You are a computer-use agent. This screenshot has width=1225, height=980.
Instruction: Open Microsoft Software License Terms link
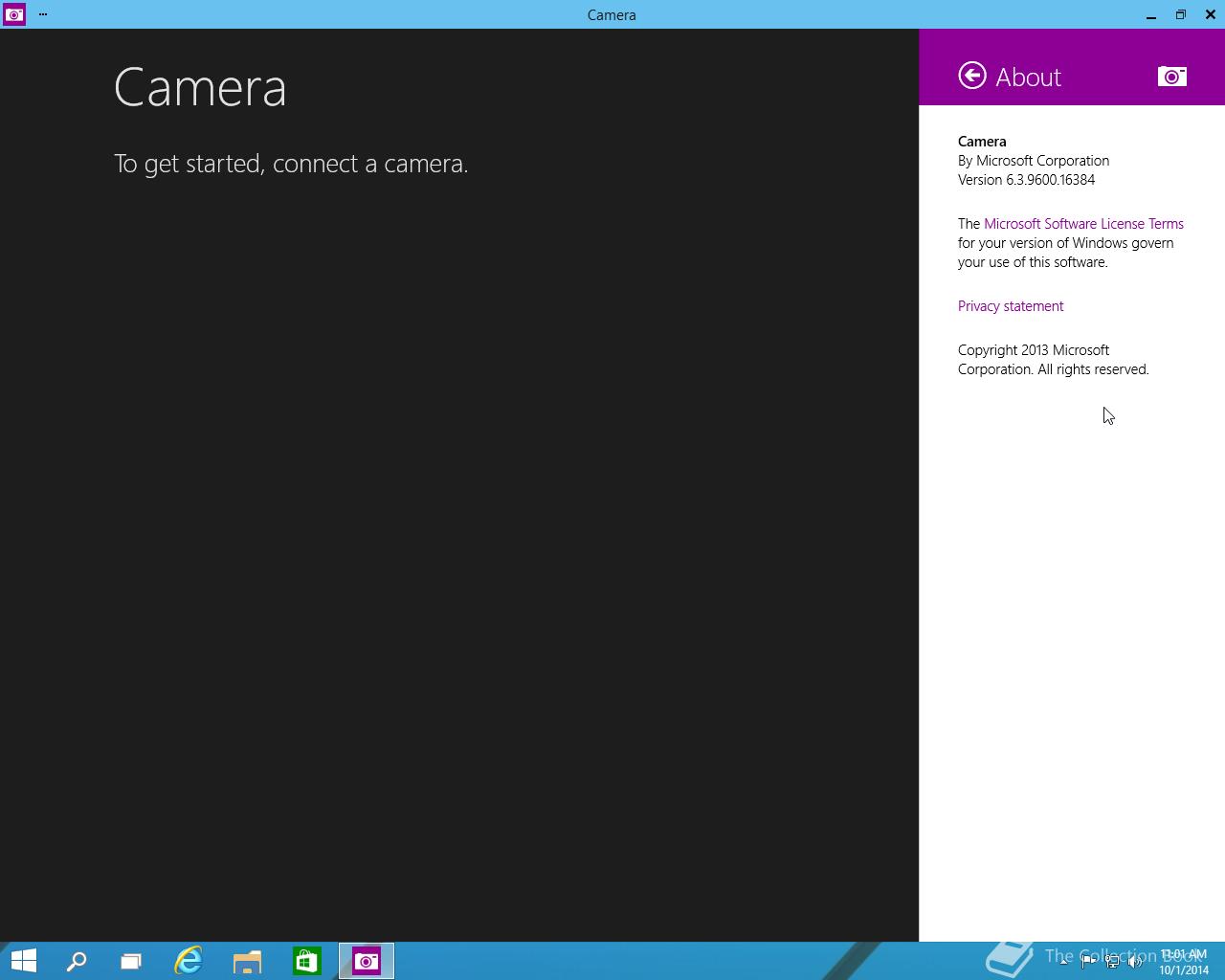tap(1083, 224)
